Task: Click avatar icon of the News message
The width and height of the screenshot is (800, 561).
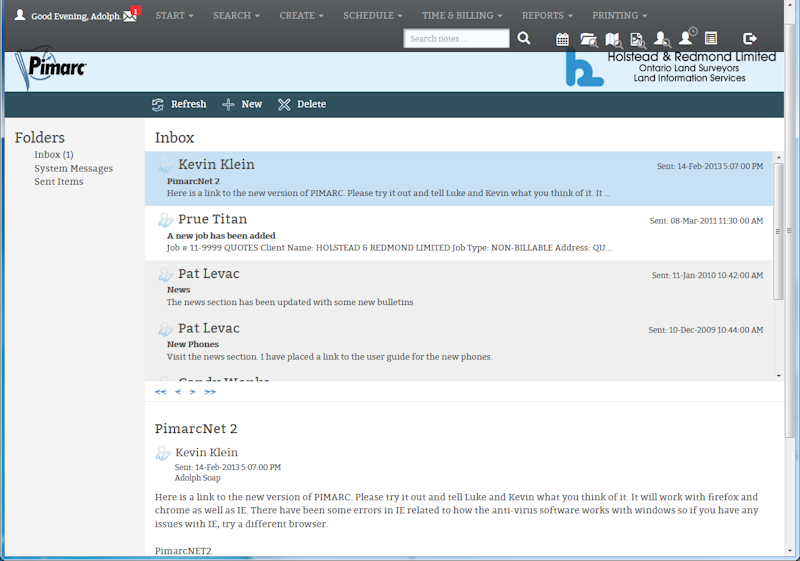Action: [x=165, y=274]
